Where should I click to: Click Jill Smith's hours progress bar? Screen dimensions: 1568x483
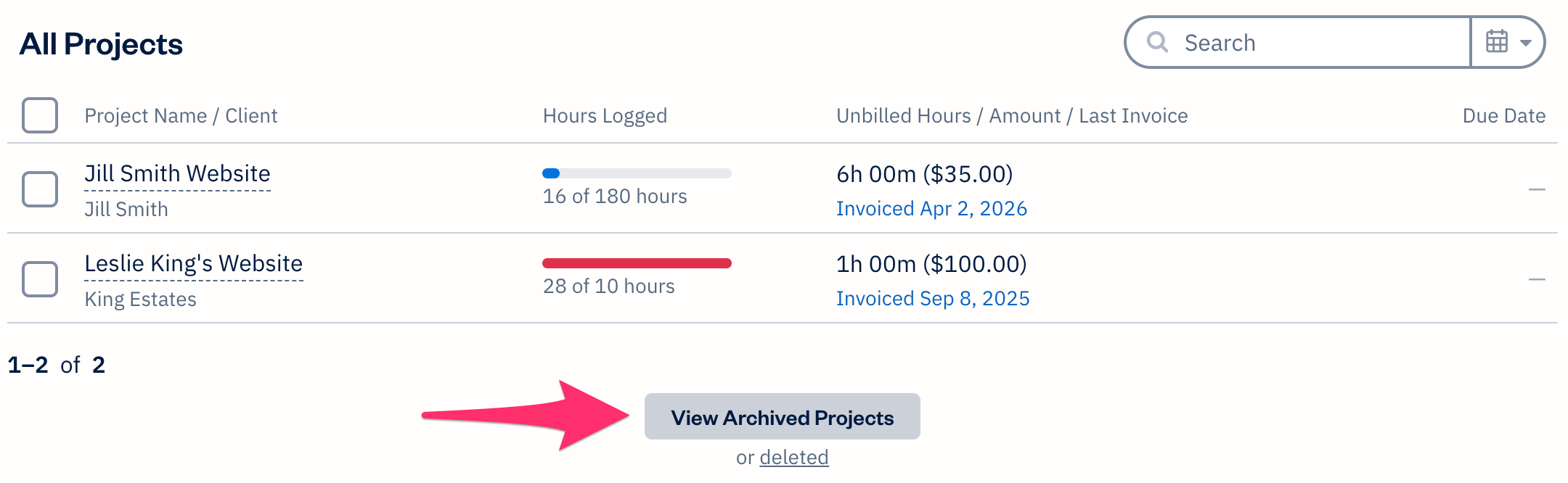tap(637, 173)
